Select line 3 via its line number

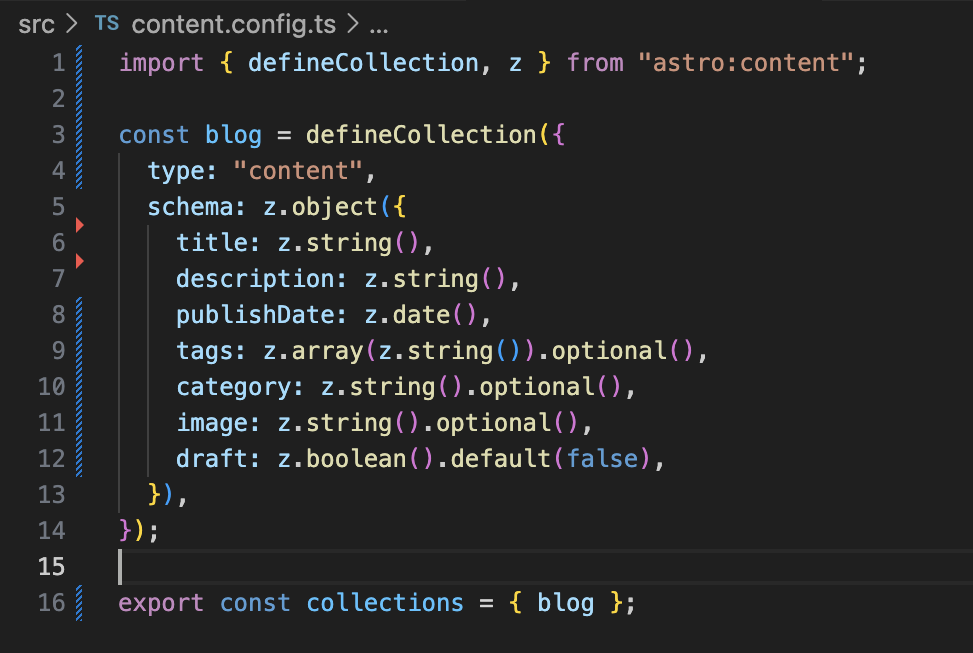(56, 135)
